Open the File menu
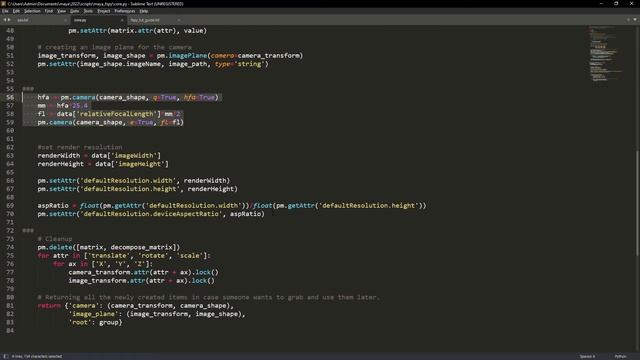The height and width of the screenshot is (360, 640). [x=5, y=11]
